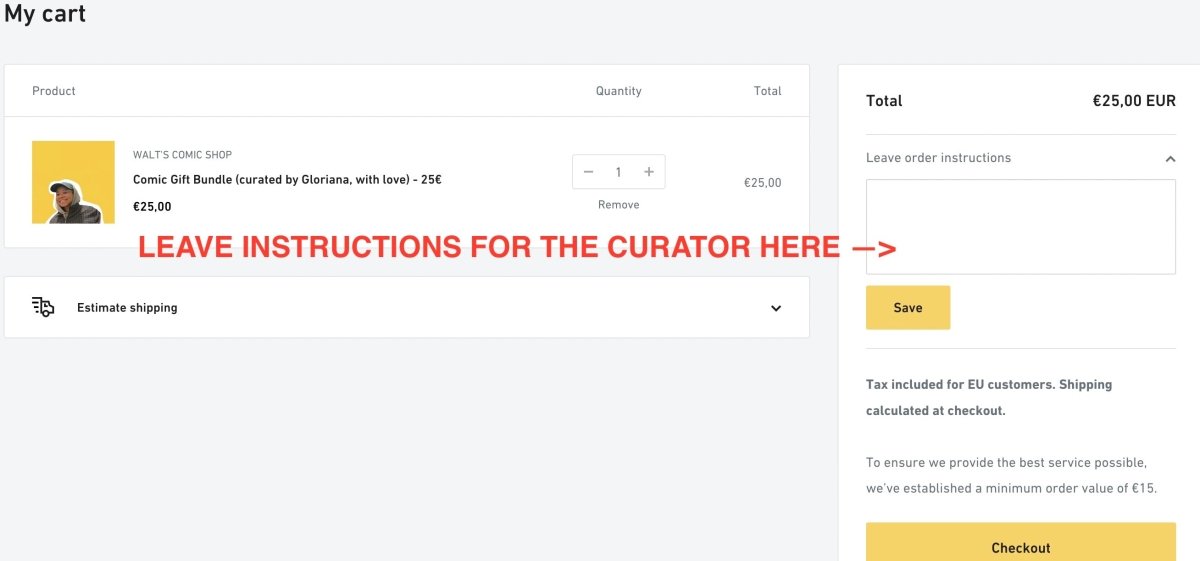The width and height of the screenshot is (1200, 561).
Task: Expand the Estimate shipping chevron
Action: pos(776,308)
